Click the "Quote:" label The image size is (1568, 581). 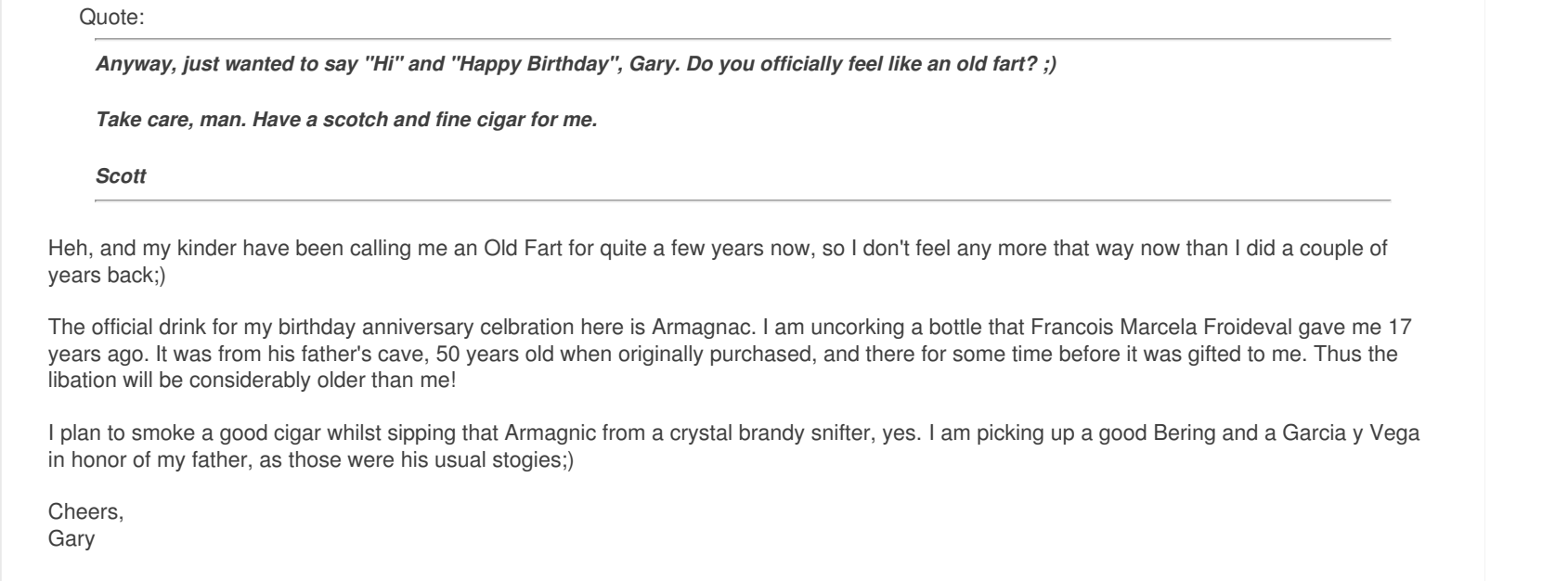111,17
